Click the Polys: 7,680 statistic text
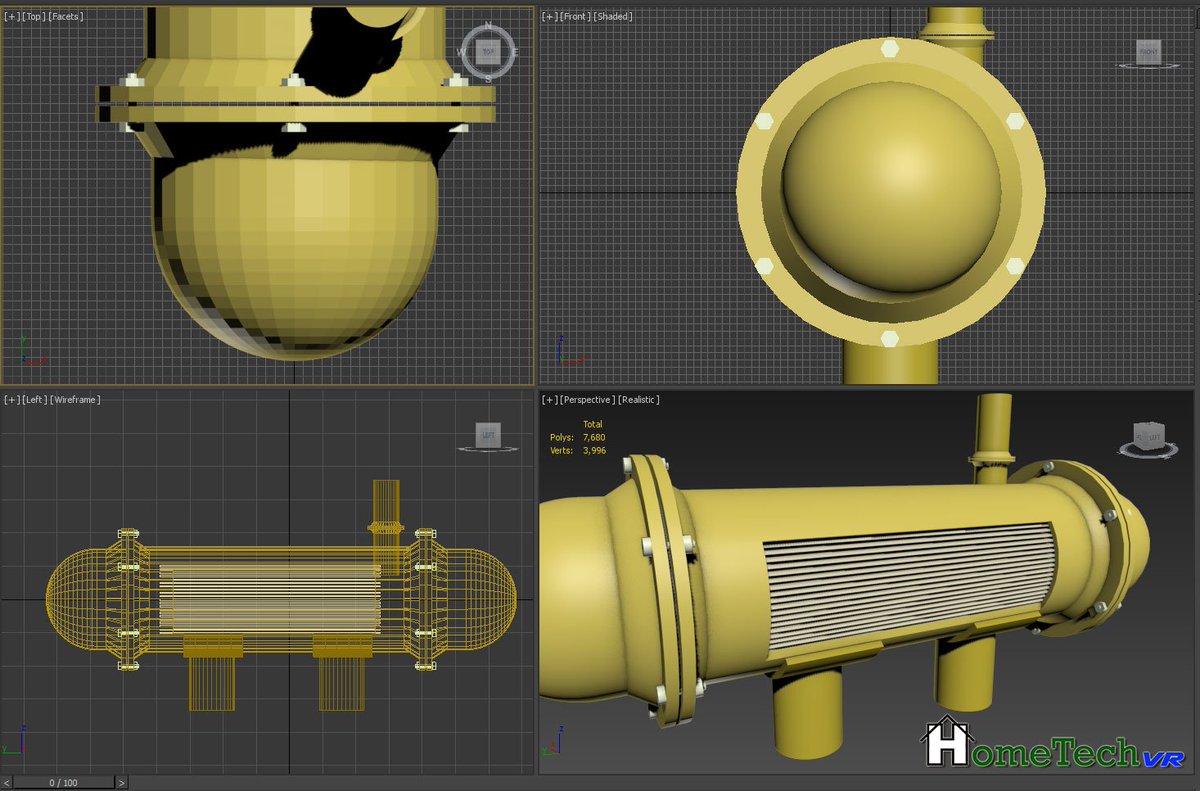This screenshot has height=791, width=1200. click(x=578, y=437)
